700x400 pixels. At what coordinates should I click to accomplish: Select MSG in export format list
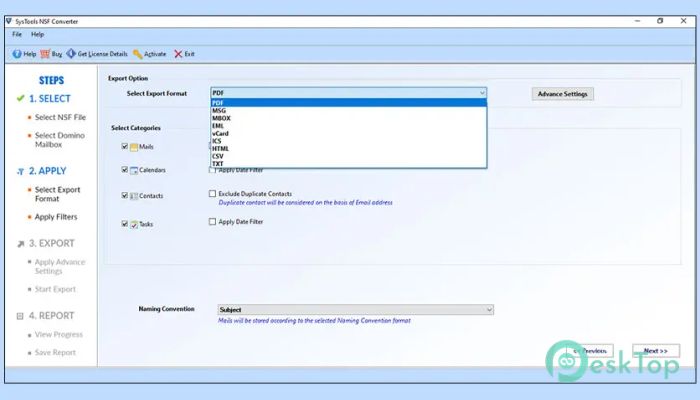coord(349,111)
